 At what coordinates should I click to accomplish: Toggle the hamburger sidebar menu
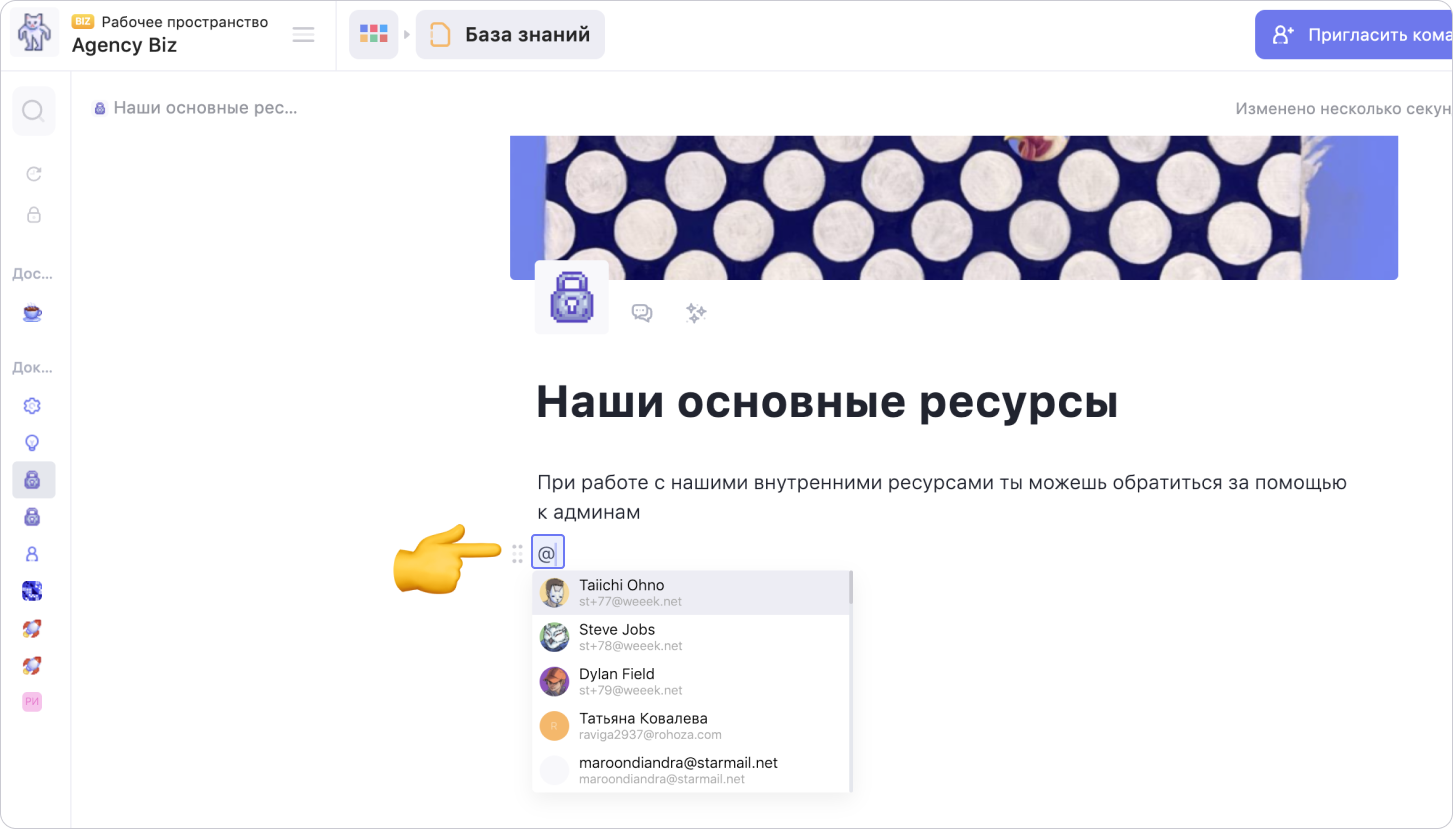[303, 35]
